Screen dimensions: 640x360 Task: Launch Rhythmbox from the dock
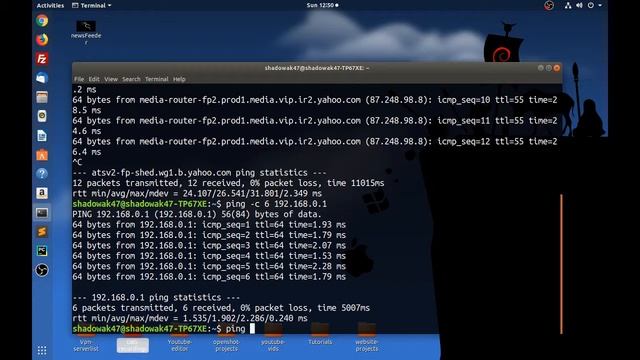click(x=42, y=116)
